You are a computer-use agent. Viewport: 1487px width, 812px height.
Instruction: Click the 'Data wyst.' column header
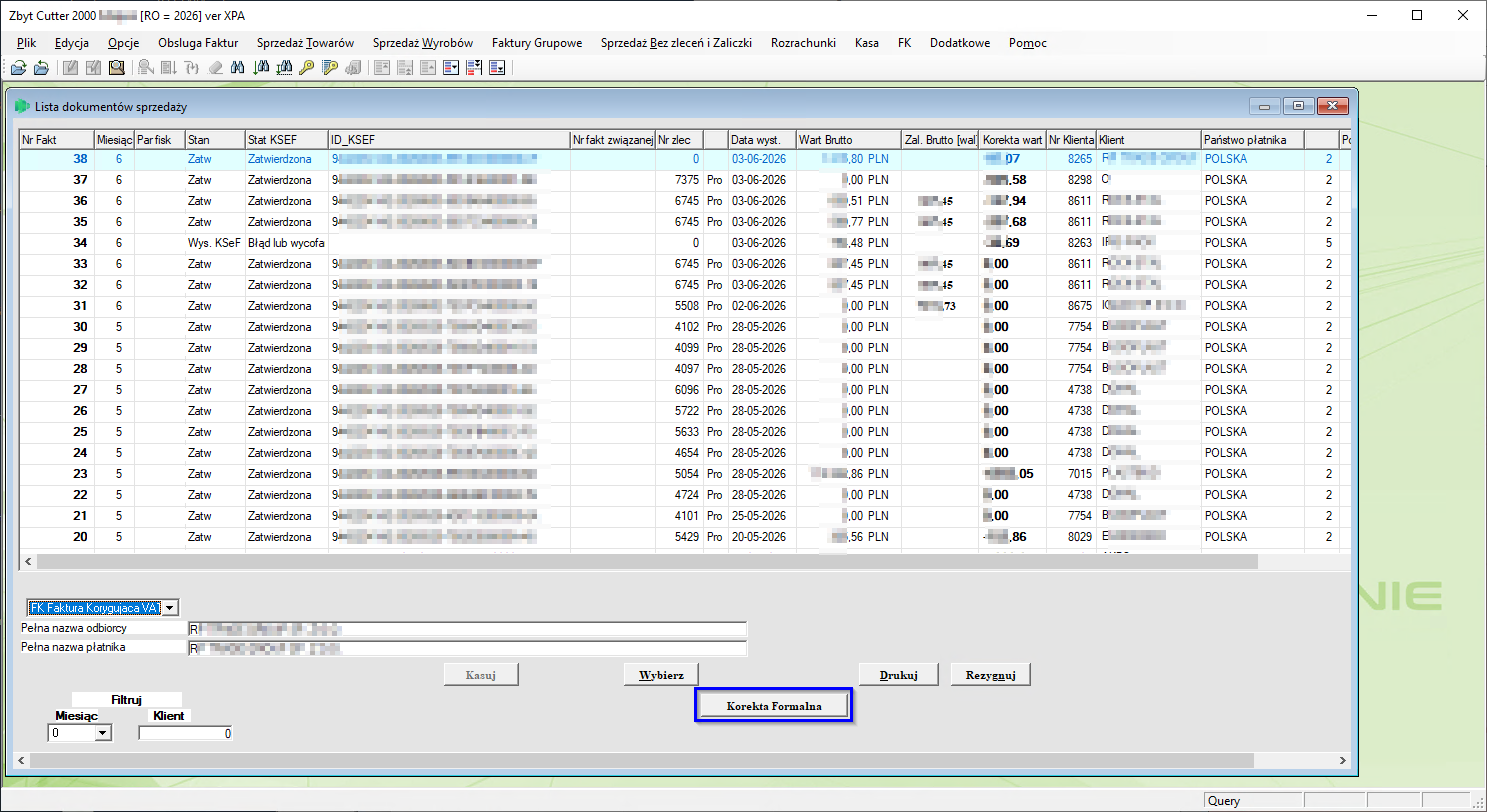pos(761,140)
